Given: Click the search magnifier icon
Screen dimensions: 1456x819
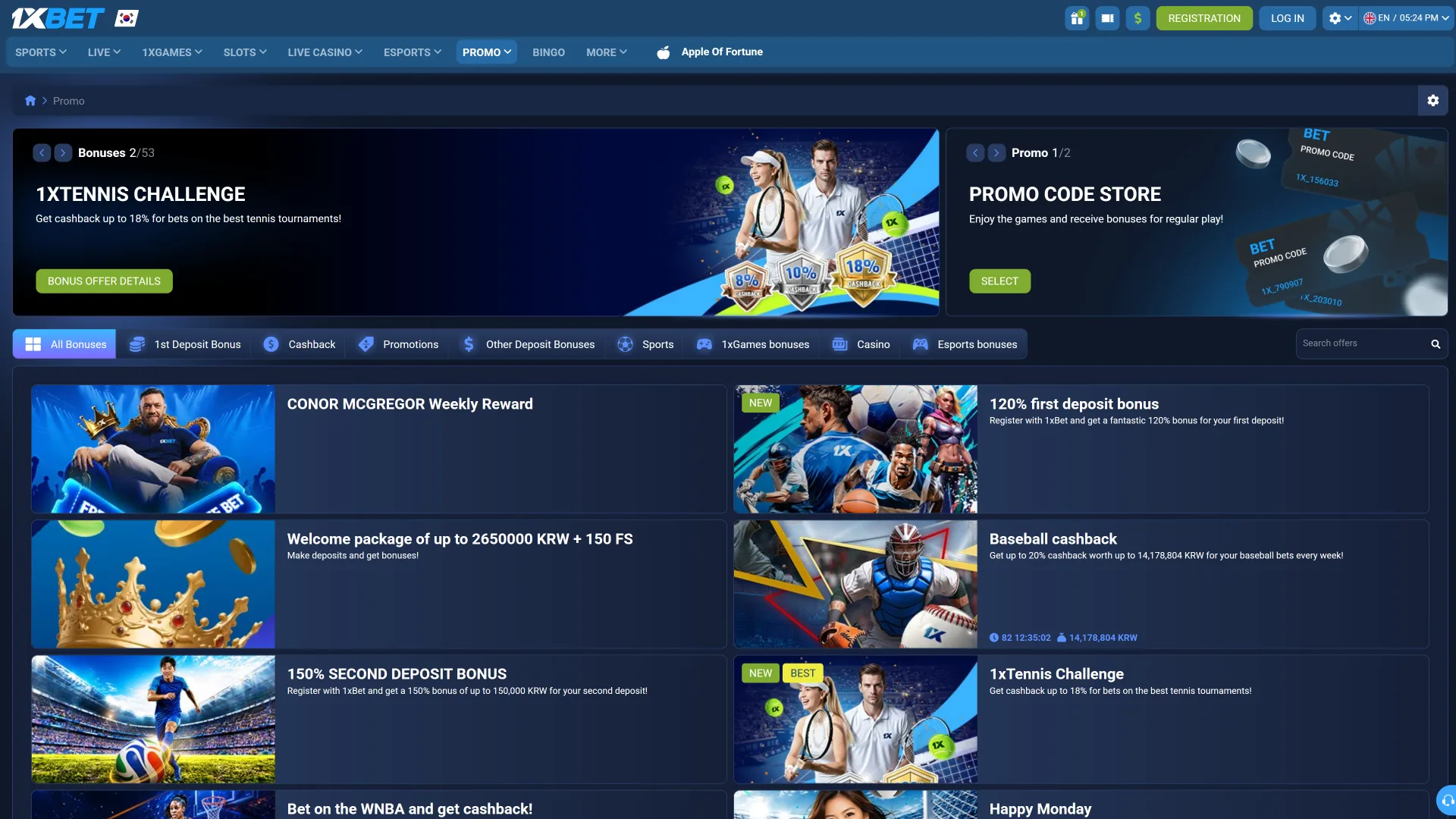Looking at the screenshot, I should (1436, 344).
